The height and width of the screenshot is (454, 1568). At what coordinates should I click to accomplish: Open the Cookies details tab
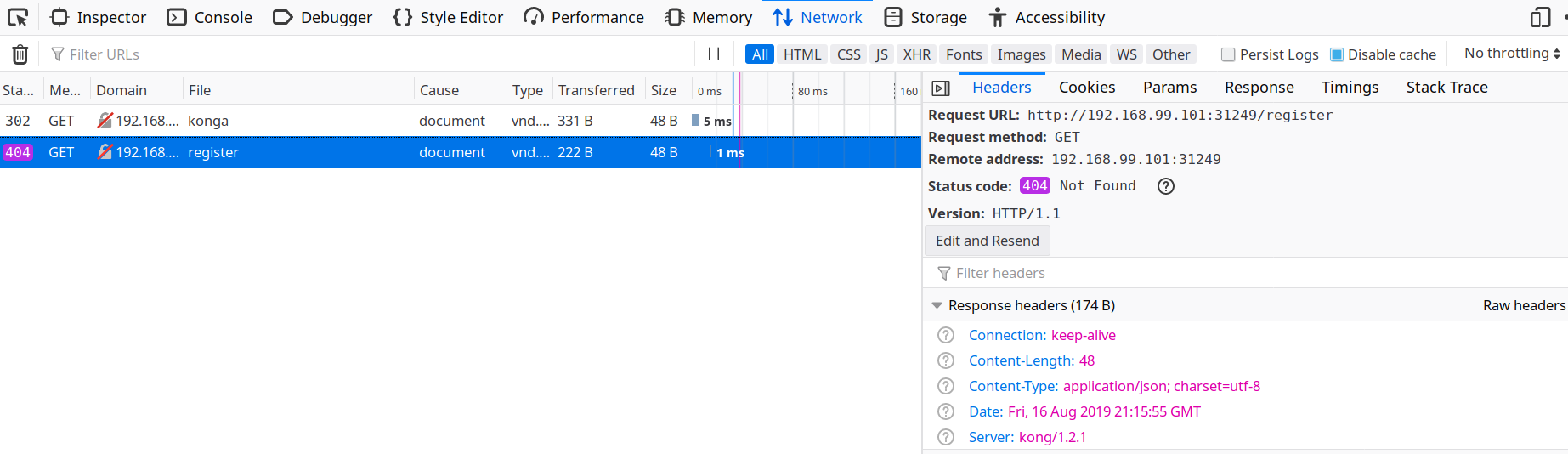(1087, 88)
